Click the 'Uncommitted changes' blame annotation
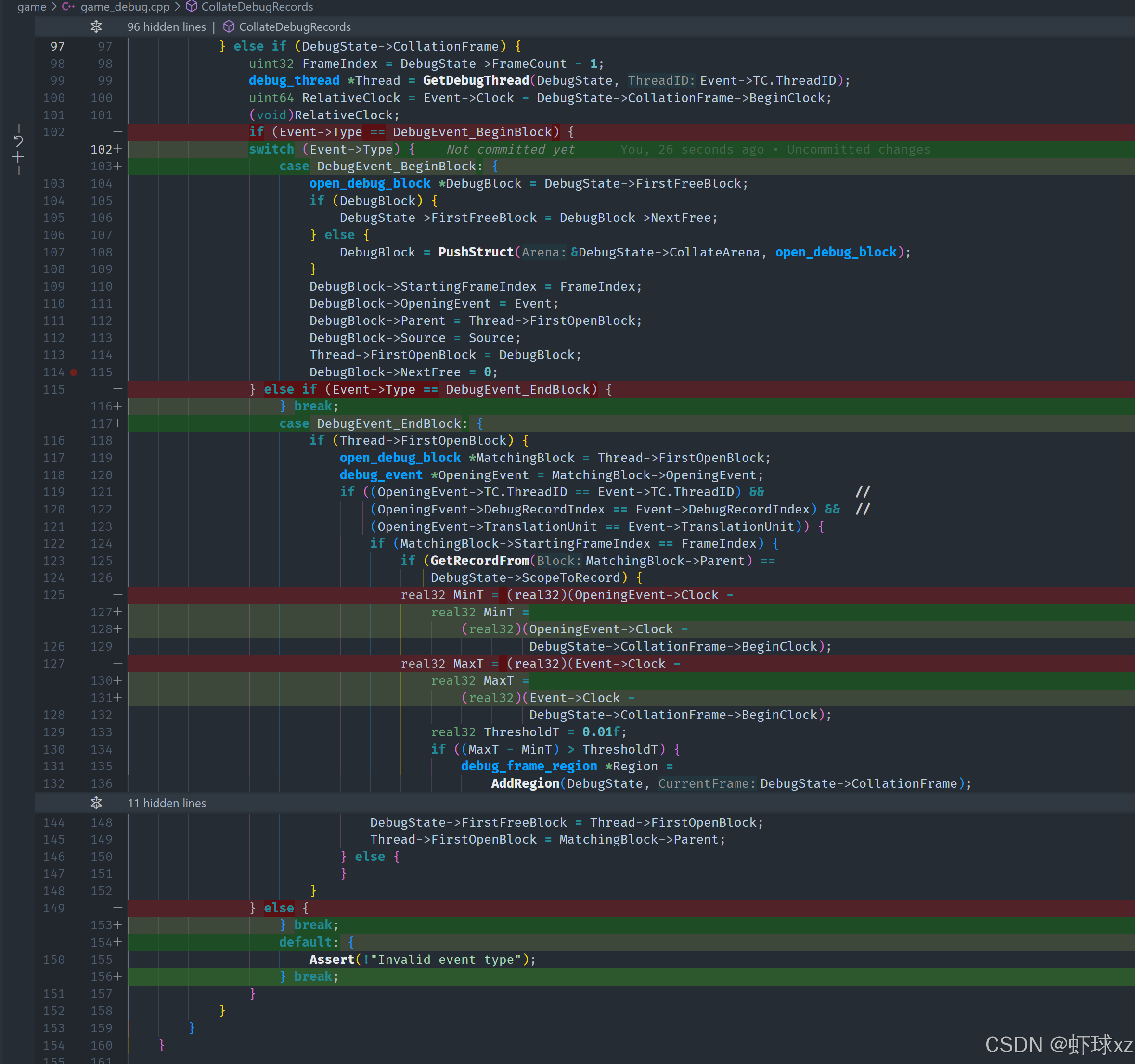1135x1064 pixels. pyautogui.click(x=858, y=150)
